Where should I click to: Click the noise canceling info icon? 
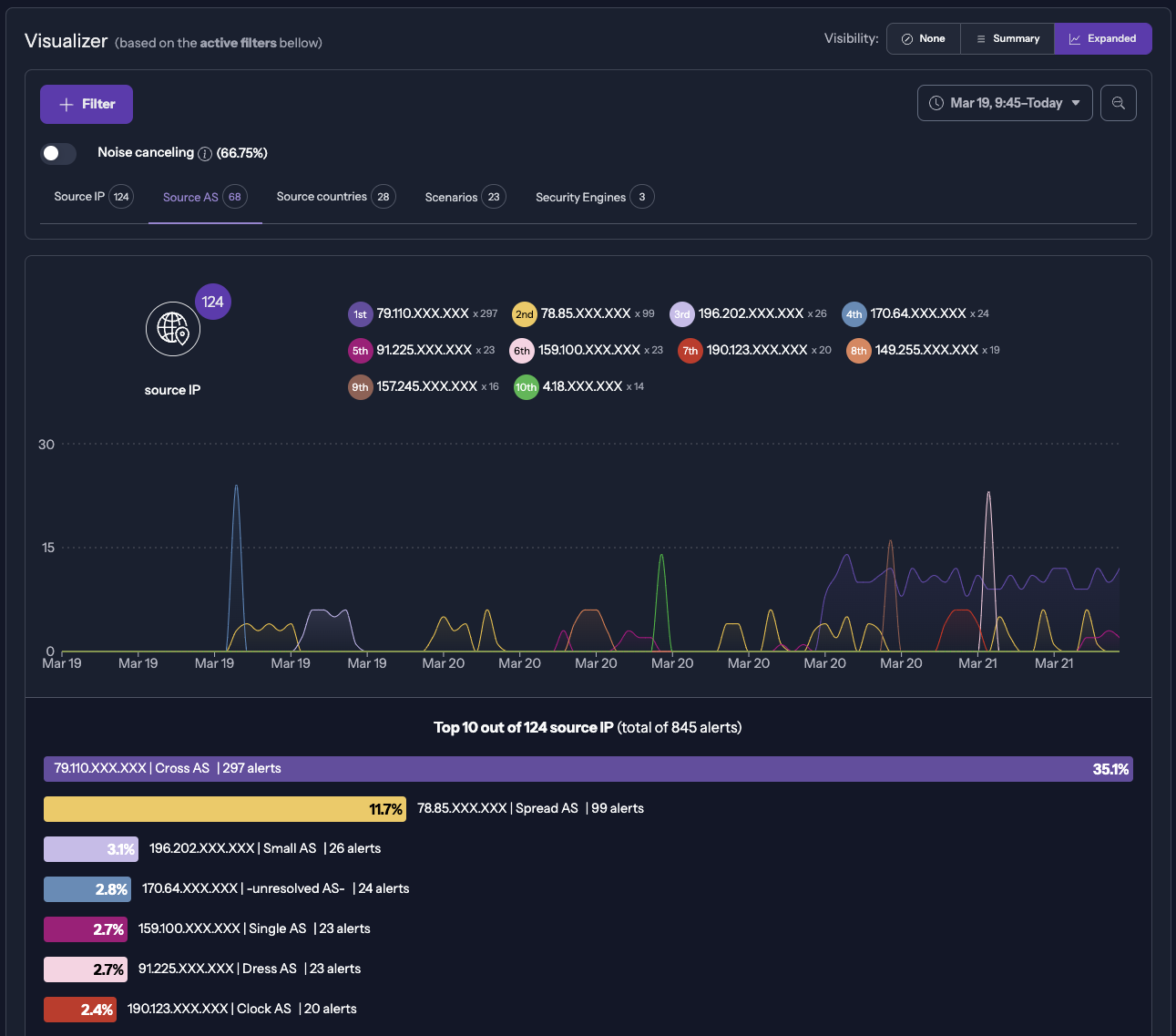pos(205,154)
